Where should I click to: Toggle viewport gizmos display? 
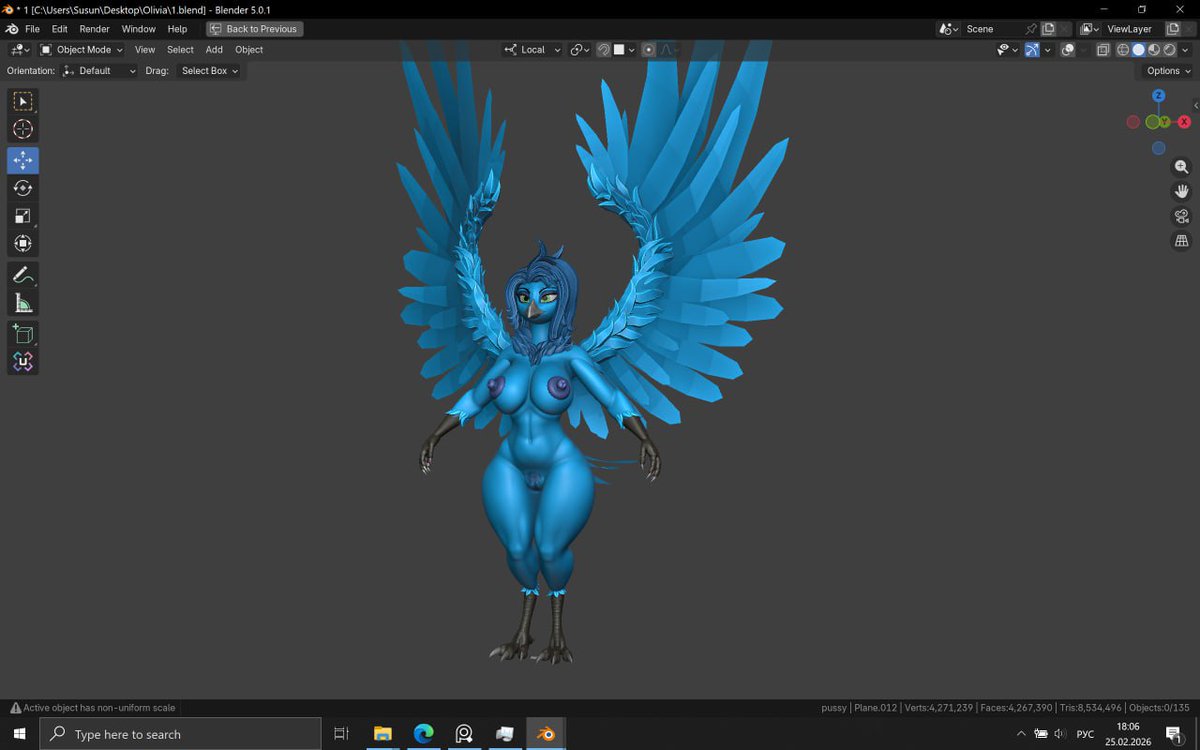point(1032,49)
